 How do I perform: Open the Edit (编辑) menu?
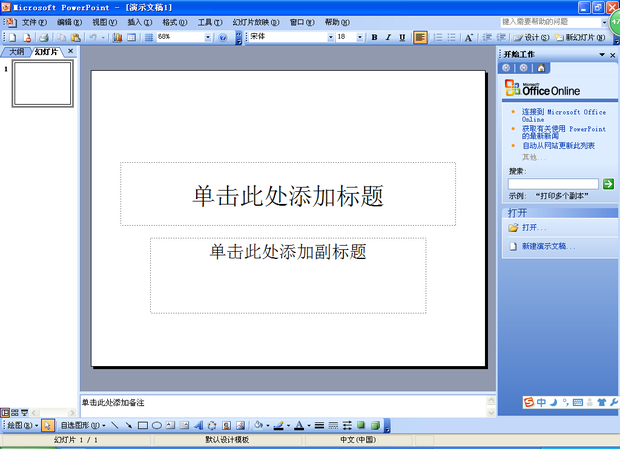pos(70,23)
